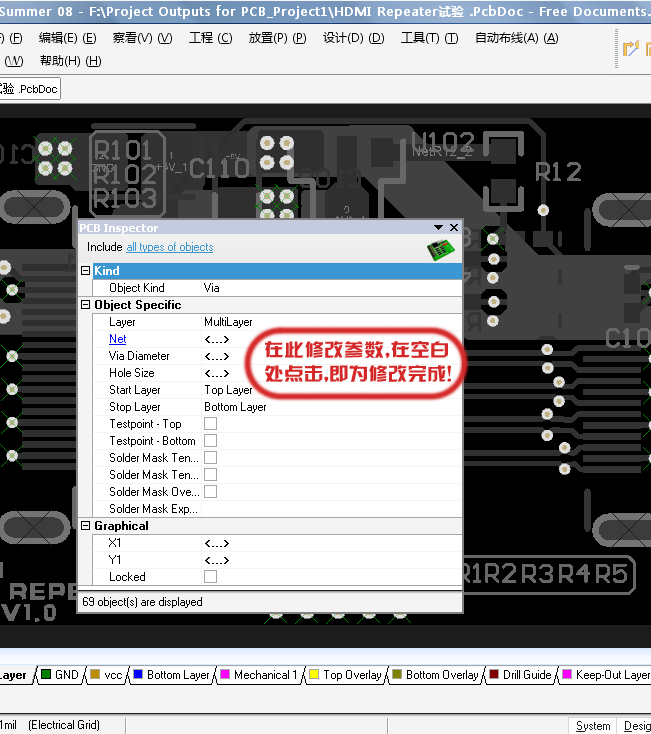
Task: Click the R12 designator on the PCB
Action: tap(558, 172)
